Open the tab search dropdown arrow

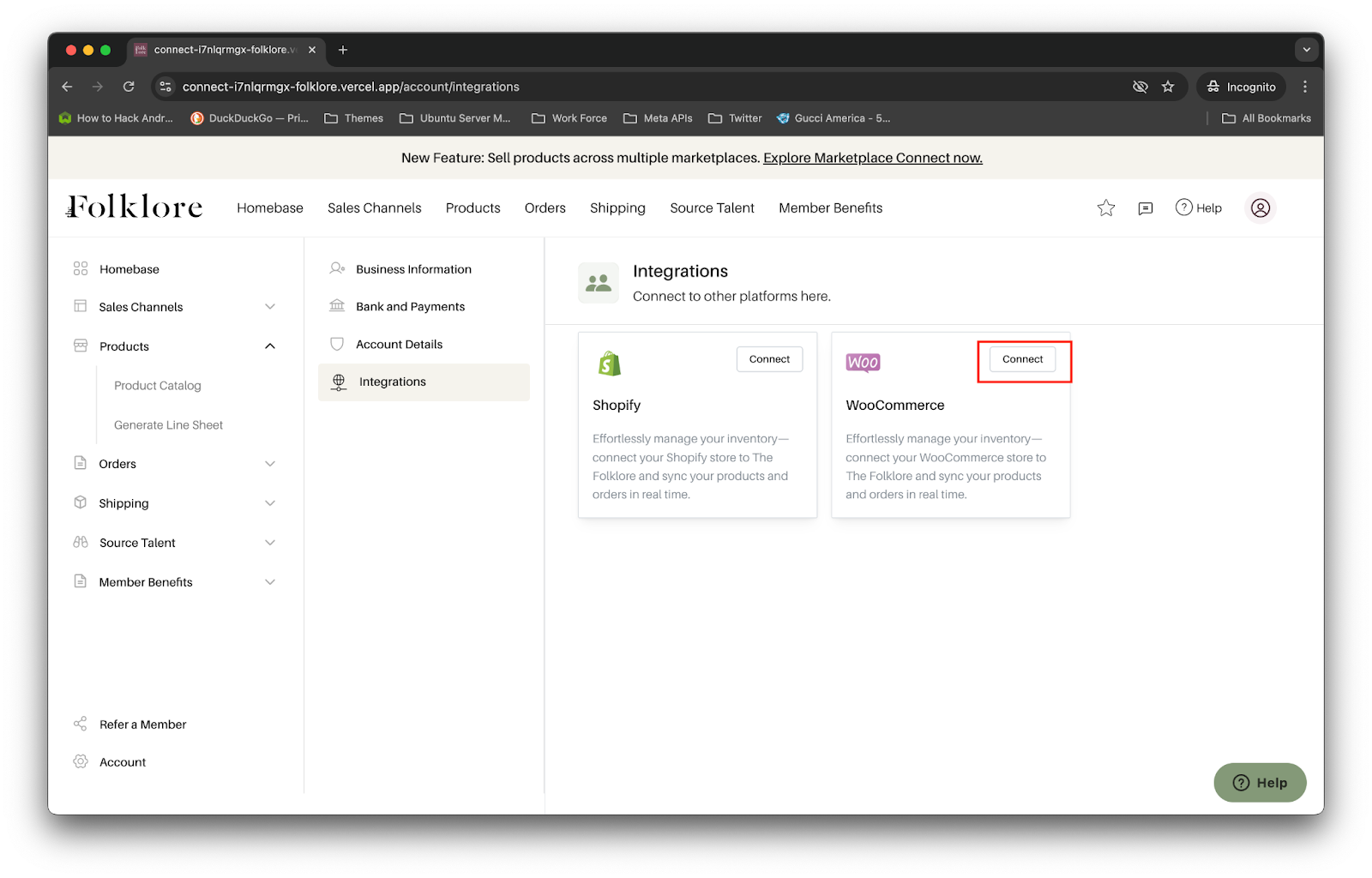[1307, 50]
